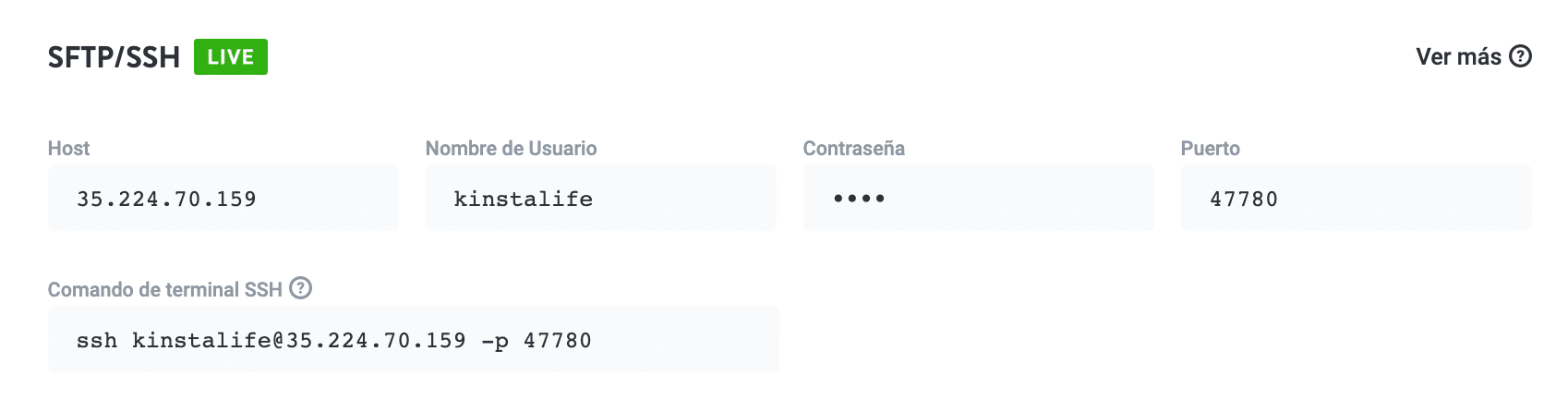This screenshot has width=1568, height=412.
Task: Reveal the masked Contraseña field
Action: tap(978, 199)
